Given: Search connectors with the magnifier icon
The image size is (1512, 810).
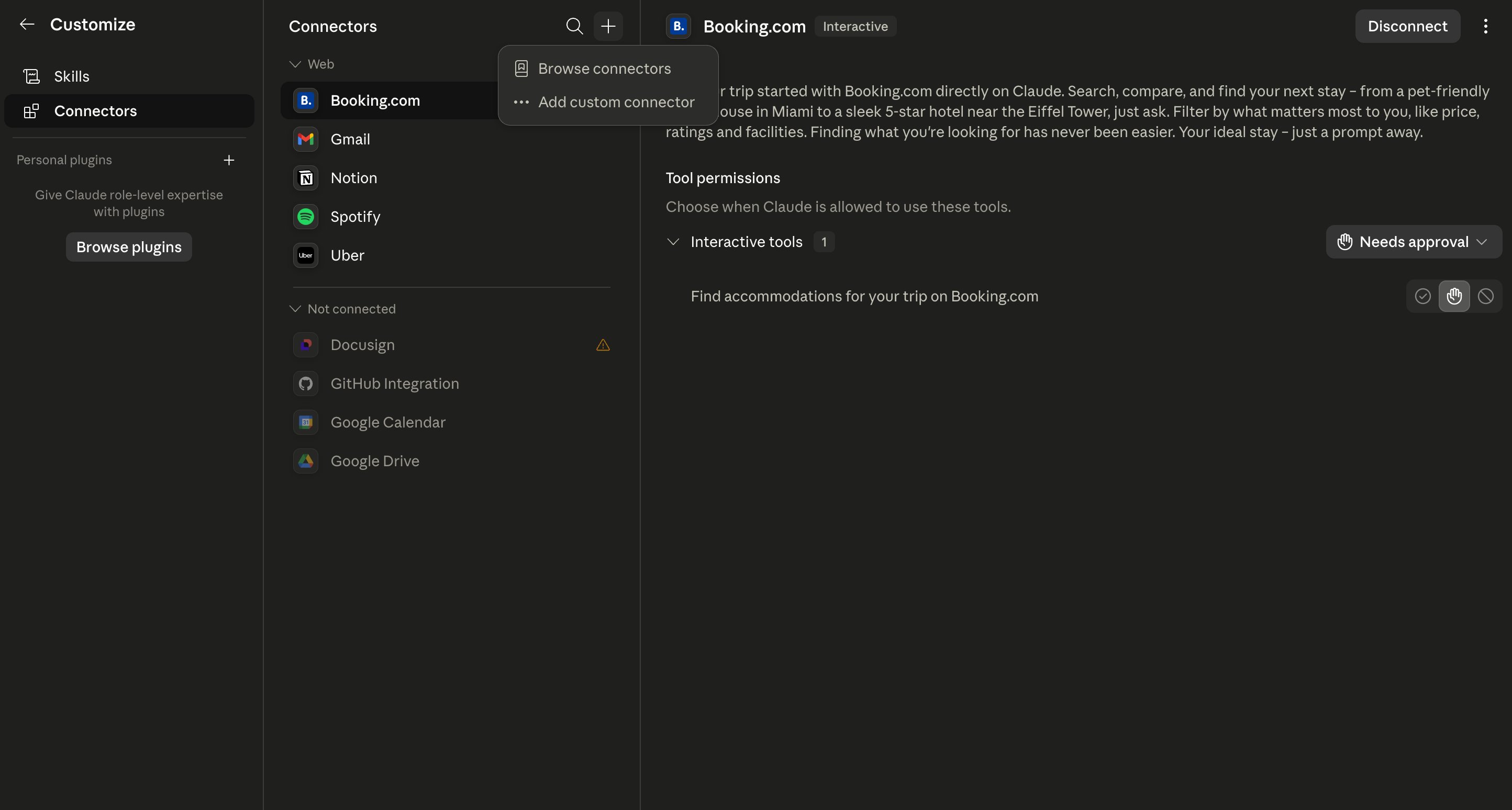Looking at the screenshot, I should pyautogui.click(x=574, y=26).
